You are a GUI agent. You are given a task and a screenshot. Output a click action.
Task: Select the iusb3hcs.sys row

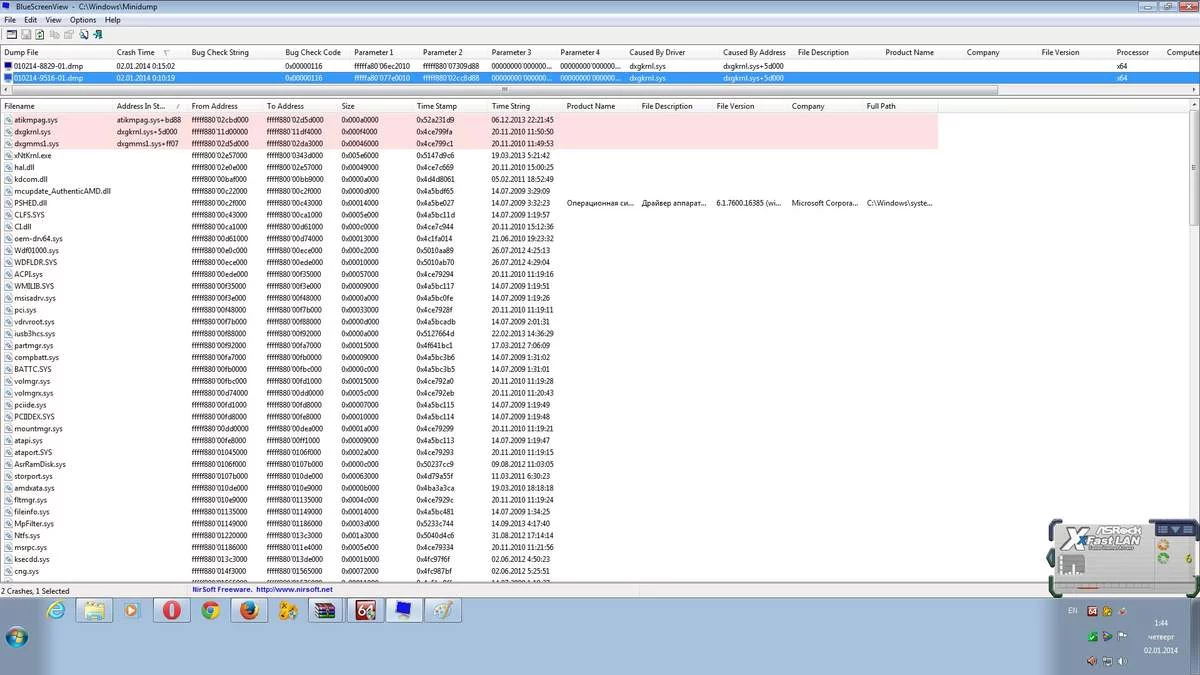[x=469, y=334]
